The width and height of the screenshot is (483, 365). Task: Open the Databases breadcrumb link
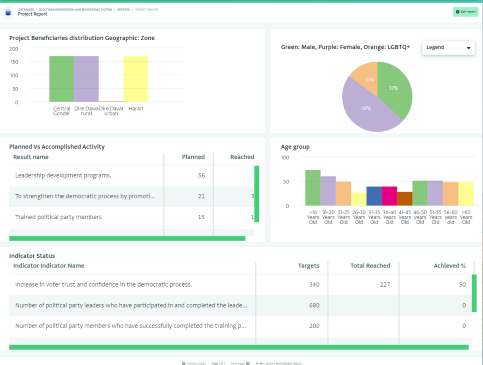coord(26,9)
